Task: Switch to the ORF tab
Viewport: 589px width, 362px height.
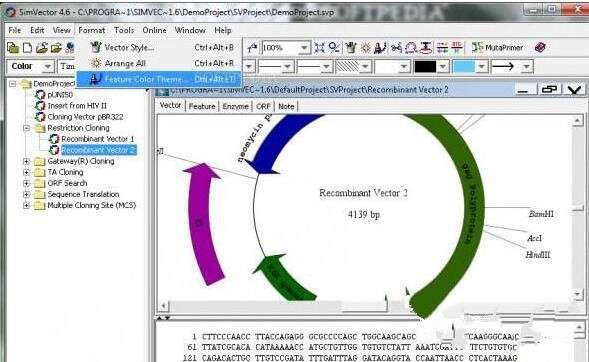Action: [263, 106]
